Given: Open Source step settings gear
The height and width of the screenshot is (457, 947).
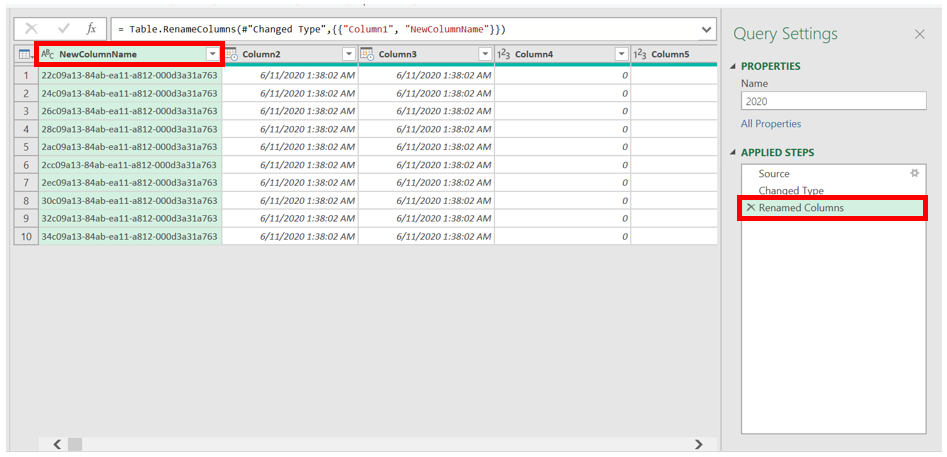Looking at the screenshot, I should click(x=914, y=173).
